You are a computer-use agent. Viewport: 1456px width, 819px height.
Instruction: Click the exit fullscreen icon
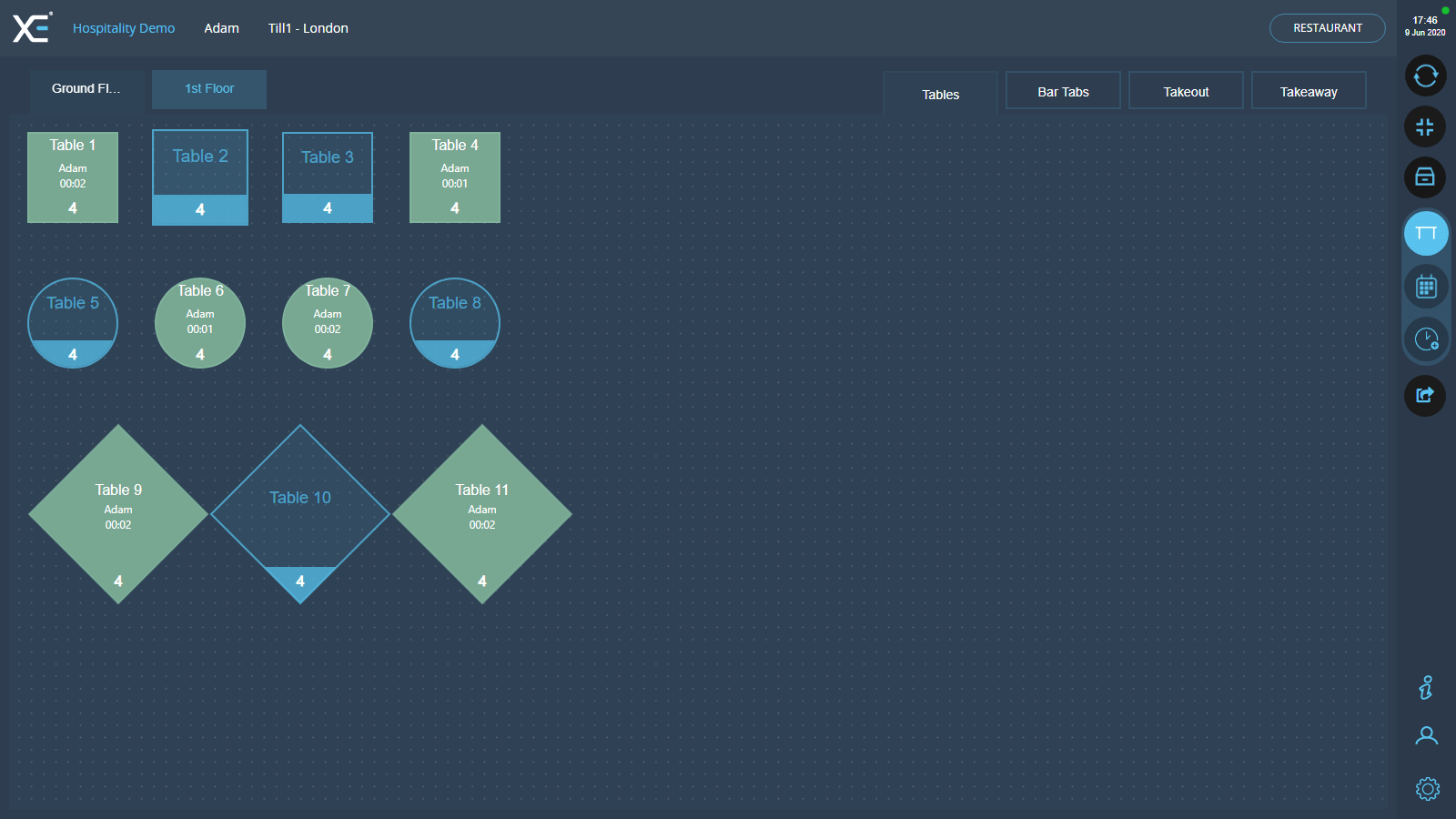pyautogui.click(x=1425, y=126)
